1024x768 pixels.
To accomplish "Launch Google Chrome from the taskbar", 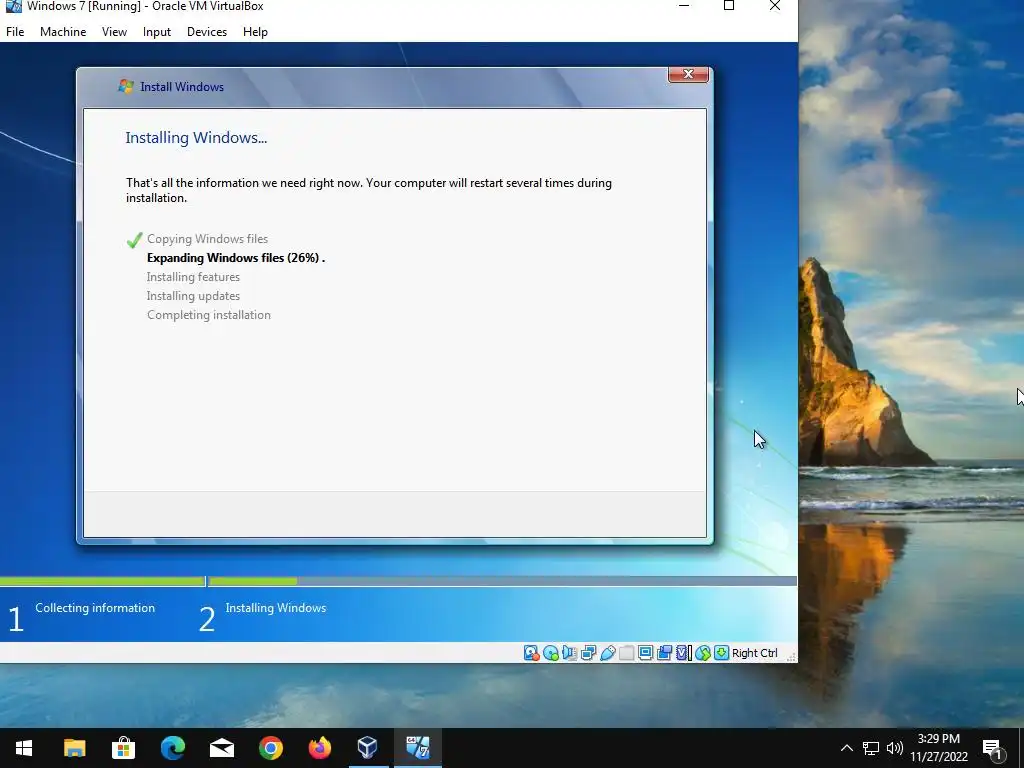I will pyautogui.click(x=270, y=748).
